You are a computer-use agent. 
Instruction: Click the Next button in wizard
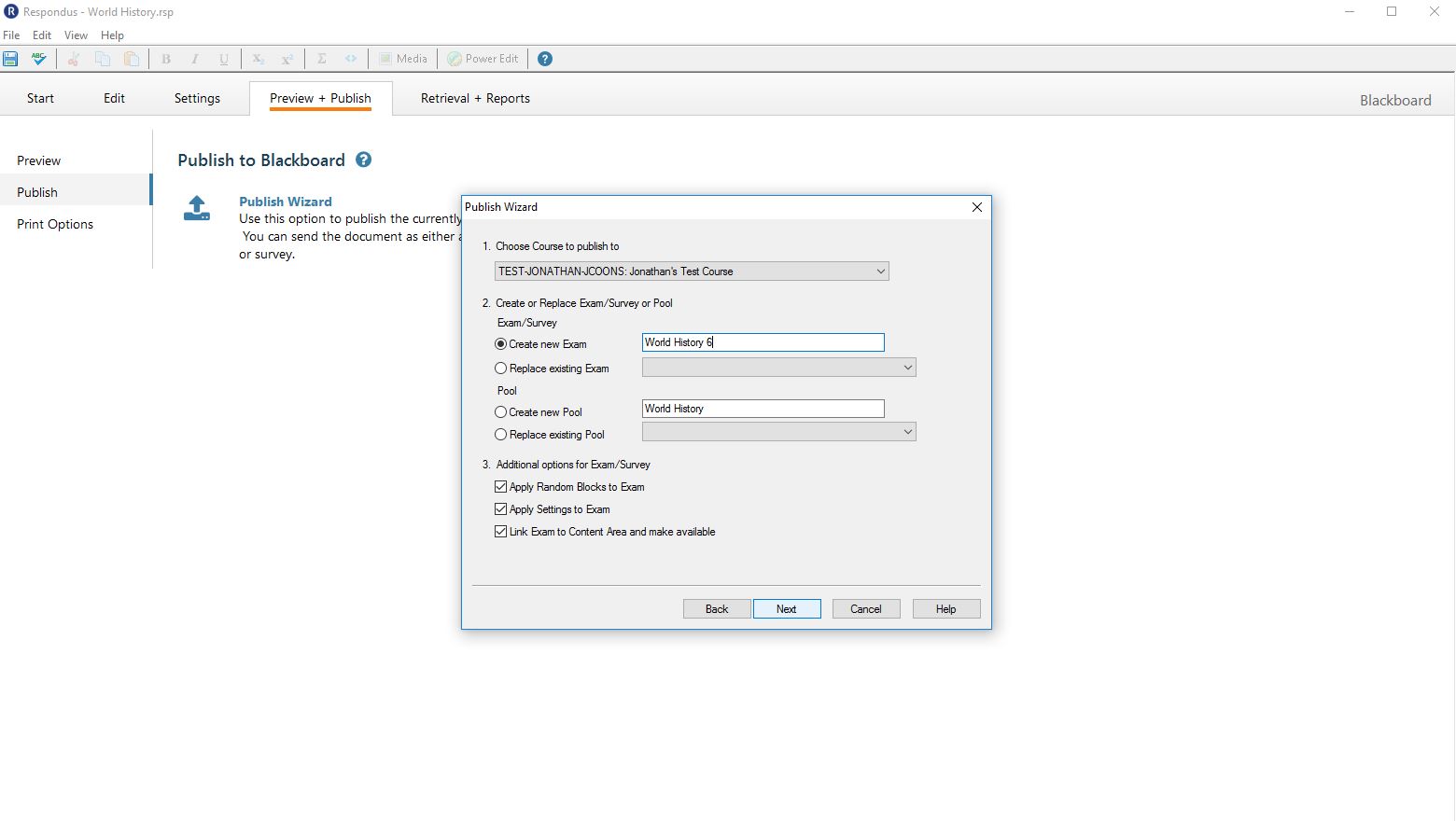click(787, 609)
